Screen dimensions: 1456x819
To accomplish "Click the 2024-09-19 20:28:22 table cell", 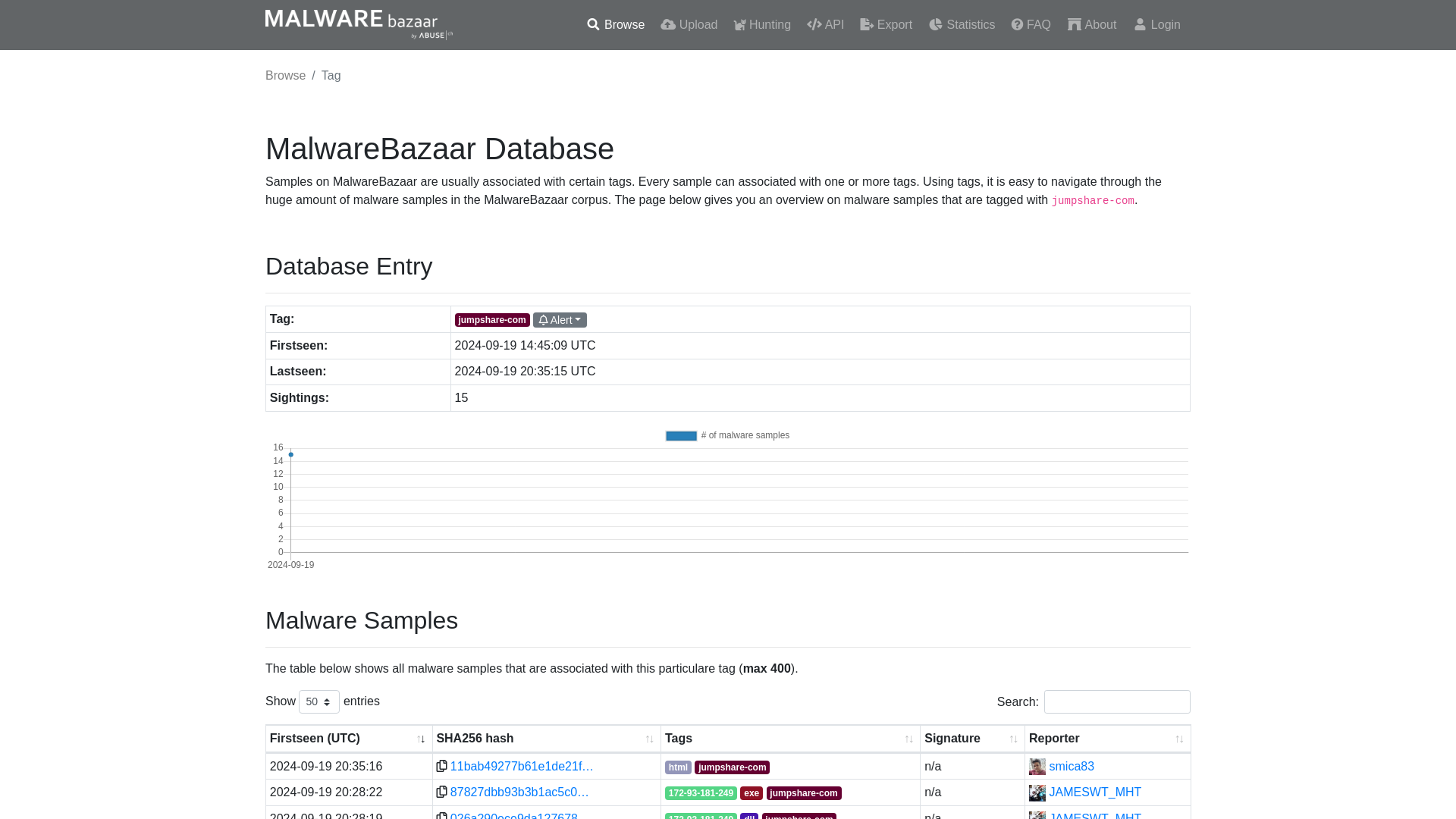I will tap(349, 792).
